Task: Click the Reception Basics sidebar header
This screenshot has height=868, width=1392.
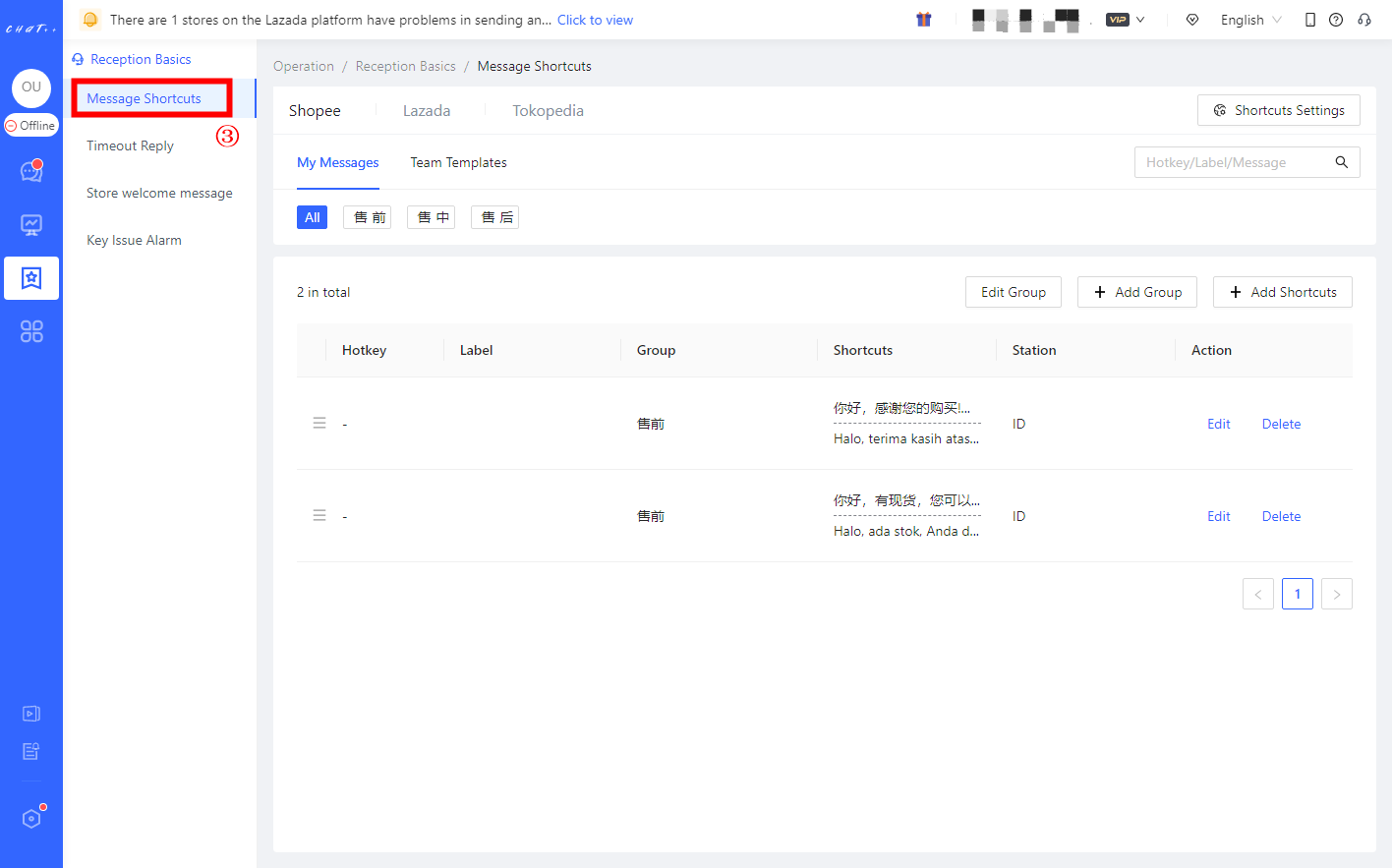Action: tap(132, 59)
